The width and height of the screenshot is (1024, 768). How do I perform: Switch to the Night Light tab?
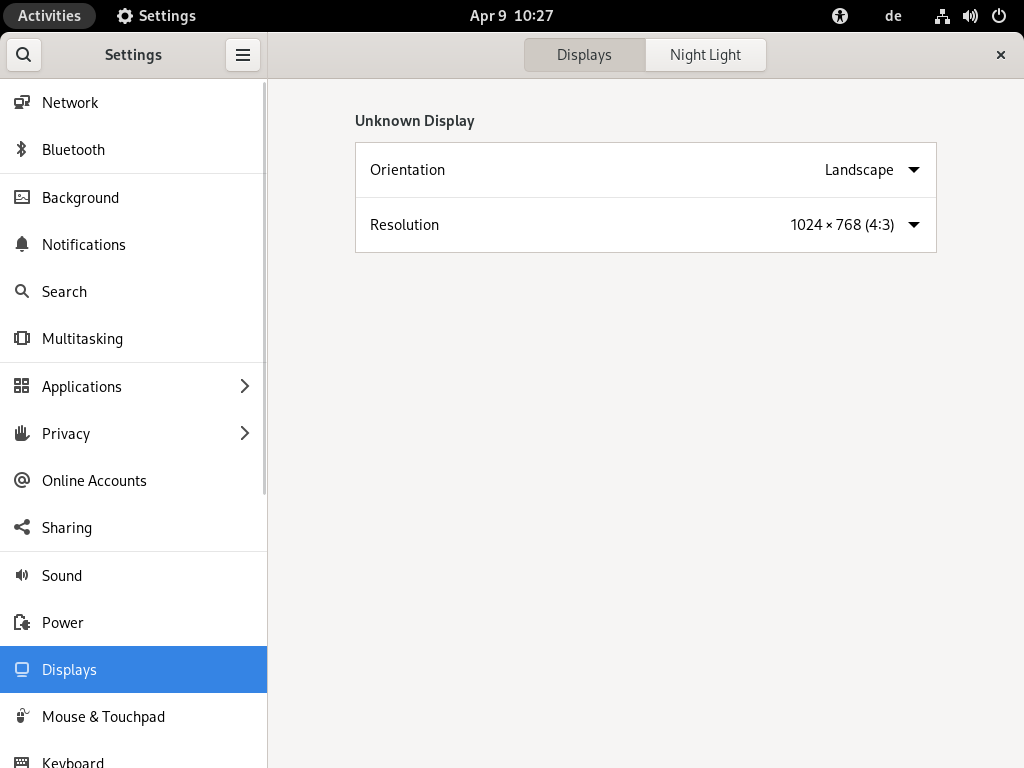click(x=705, y=55)
